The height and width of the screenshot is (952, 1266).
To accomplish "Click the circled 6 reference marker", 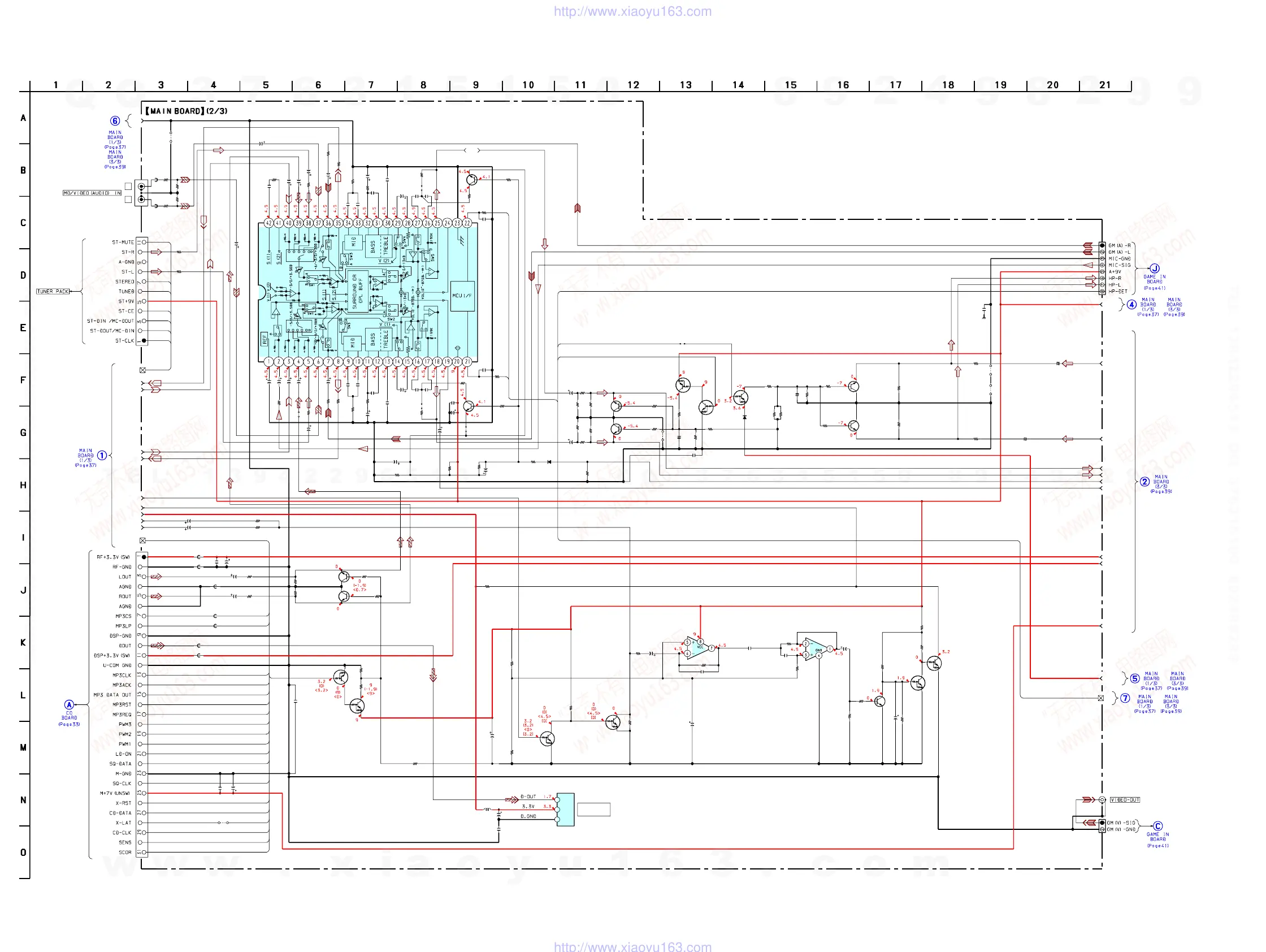I will coord(115,121).
